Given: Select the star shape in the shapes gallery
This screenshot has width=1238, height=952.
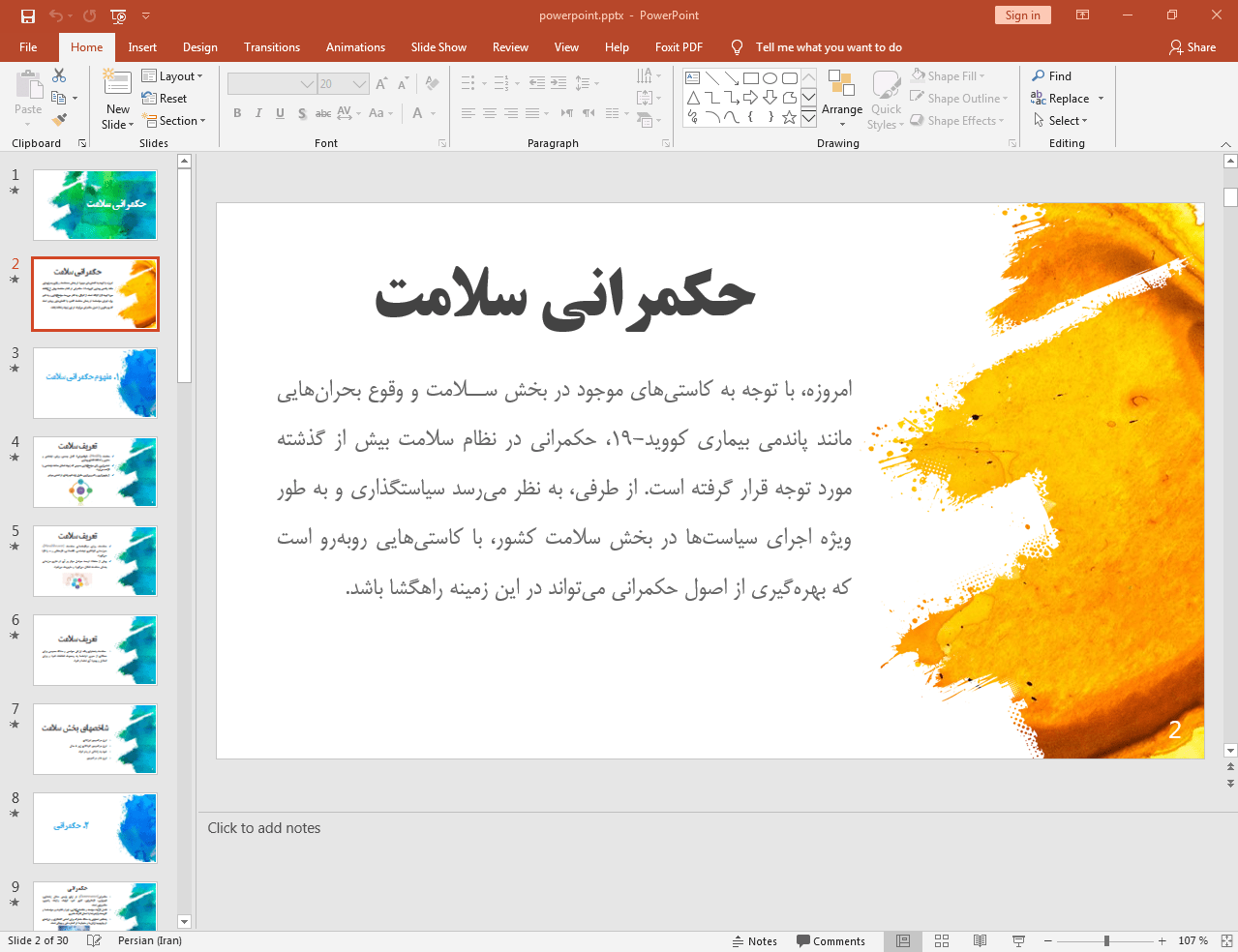Looking at the screenshot, I should tap(790, 117).
